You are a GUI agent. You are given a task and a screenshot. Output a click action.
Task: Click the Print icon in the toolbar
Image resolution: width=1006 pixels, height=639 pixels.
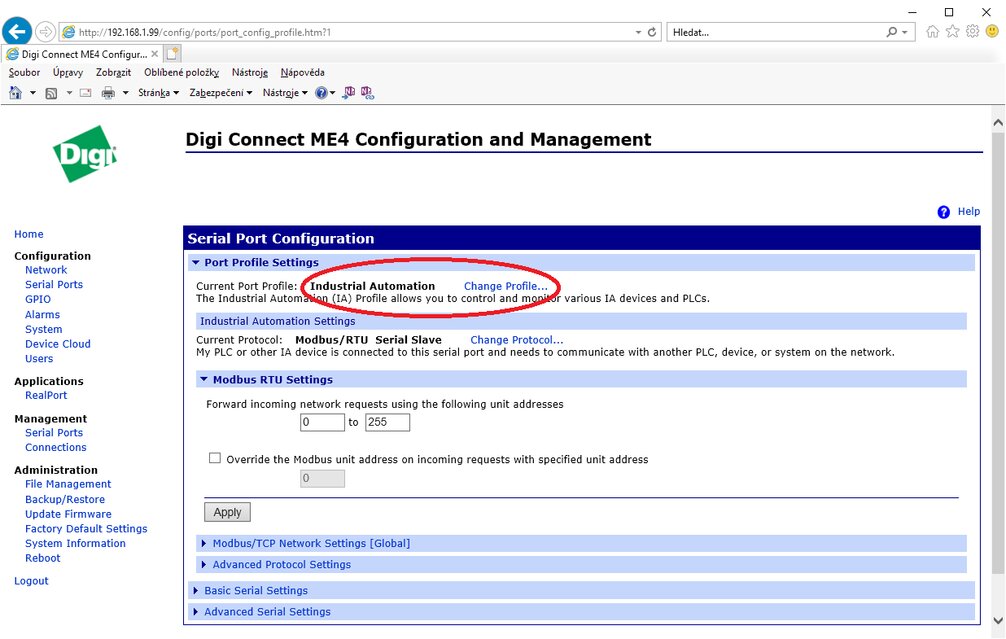109,92
